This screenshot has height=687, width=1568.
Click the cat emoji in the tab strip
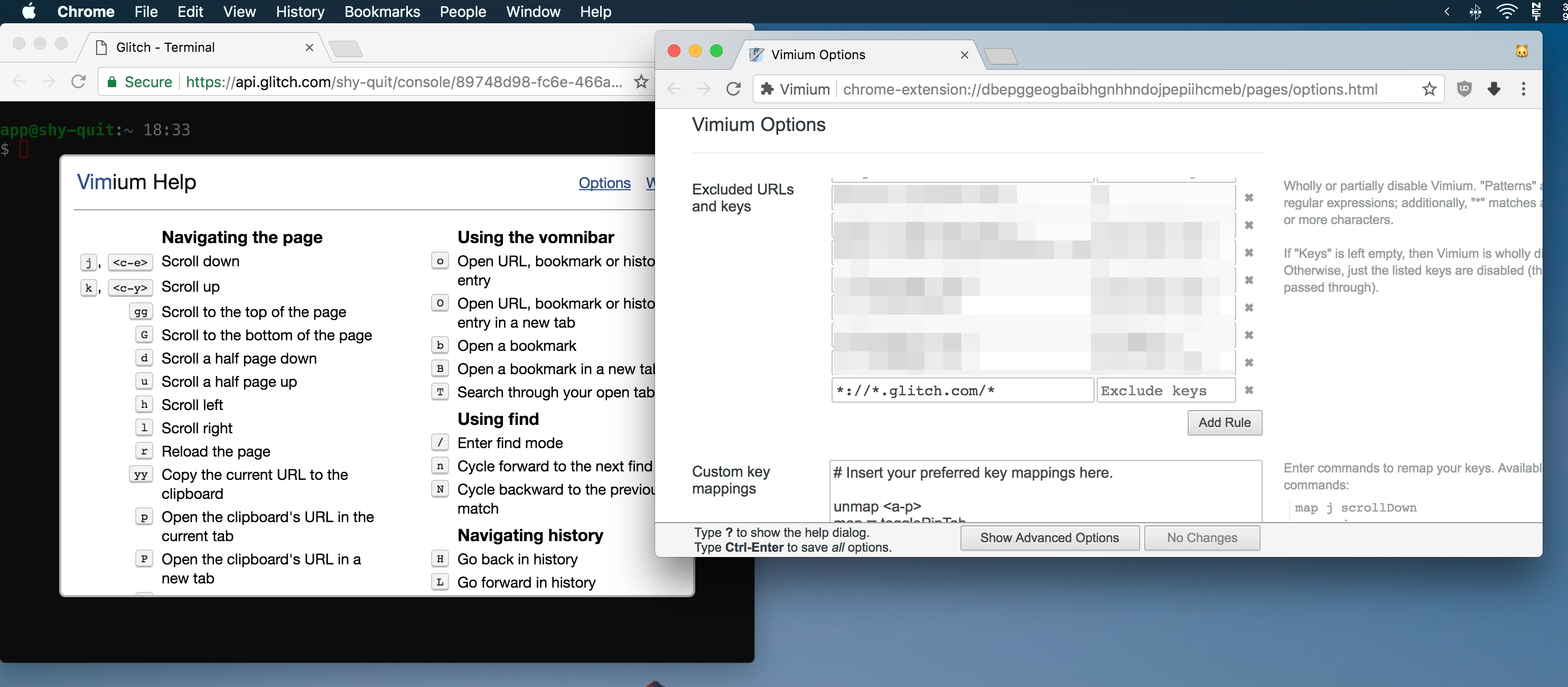[x=1522, y=51]
